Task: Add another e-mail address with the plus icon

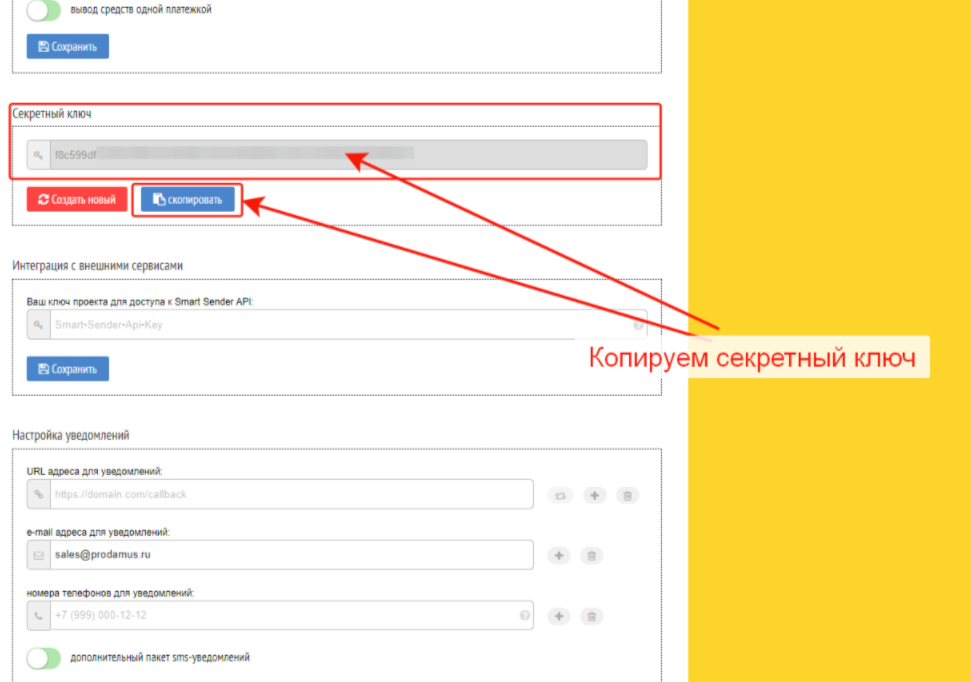Action: click(559, 556)
